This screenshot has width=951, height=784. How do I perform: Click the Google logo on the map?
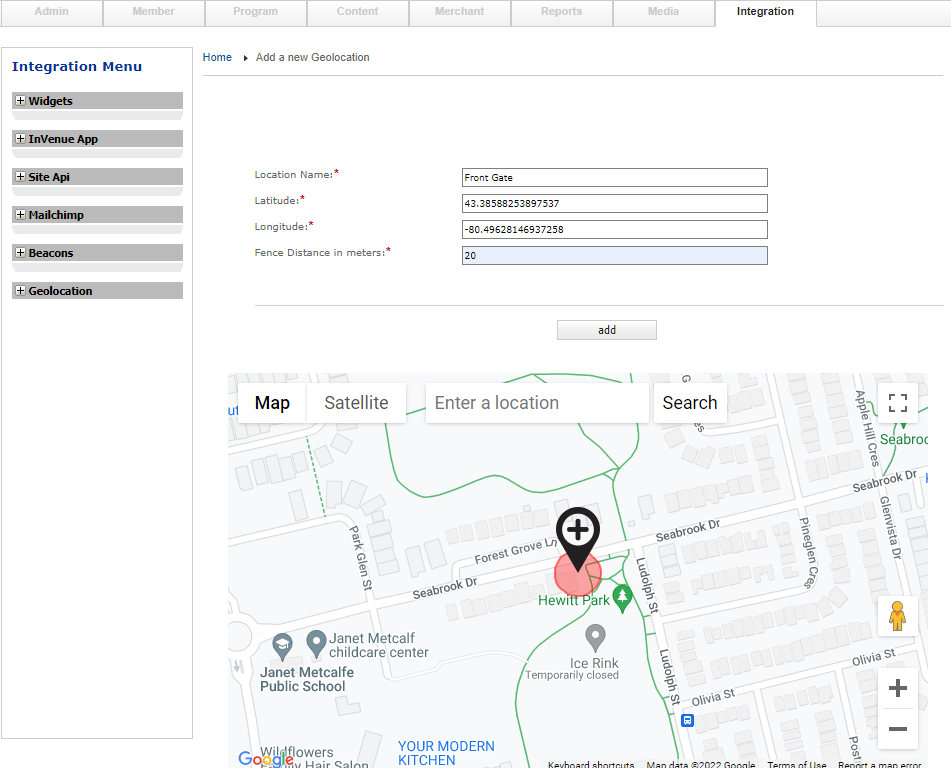point(266,760)
